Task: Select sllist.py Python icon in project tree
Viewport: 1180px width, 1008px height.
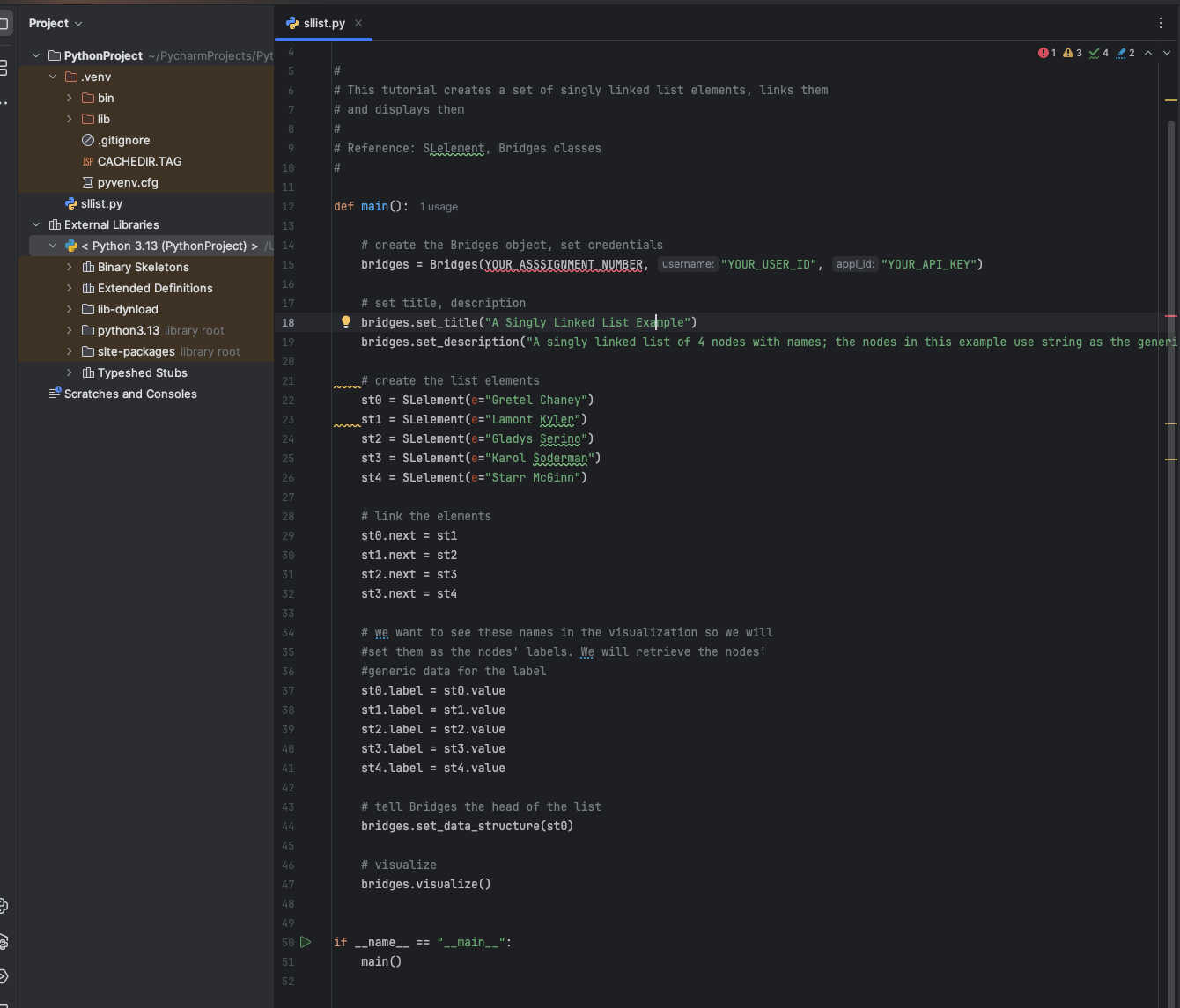Action: (x=71, y=203)
